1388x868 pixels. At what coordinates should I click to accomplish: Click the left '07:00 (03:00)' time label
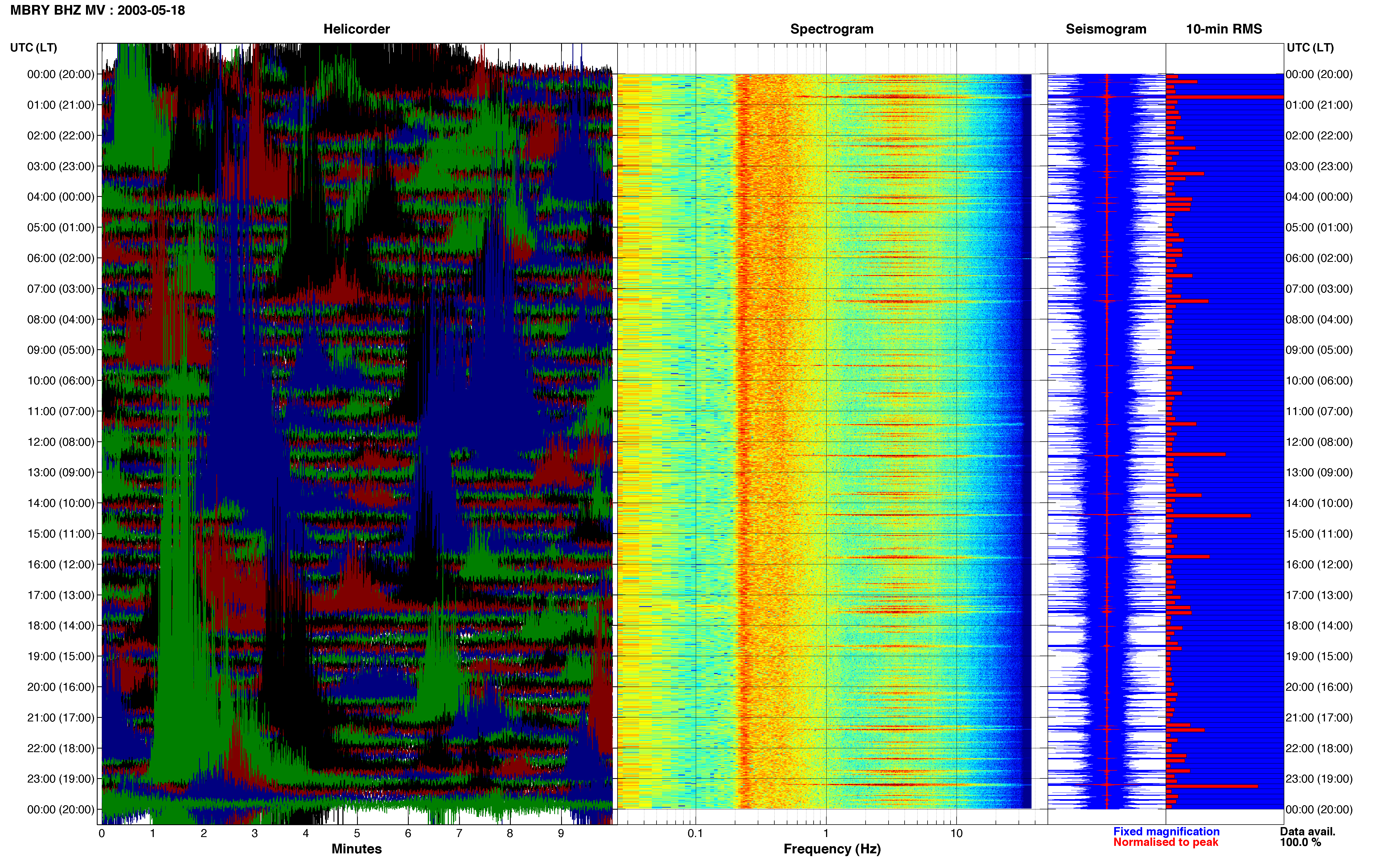click(x=61, y=289)
